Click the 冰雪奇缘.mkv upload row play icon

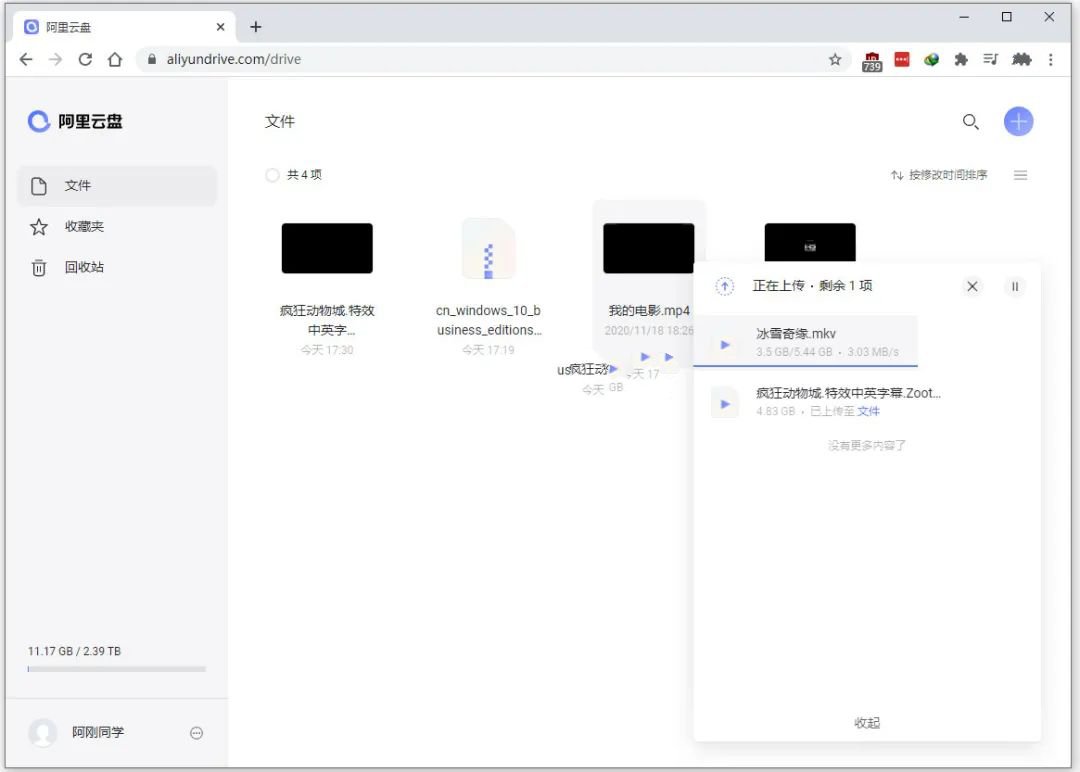click(x=725, y=344)
